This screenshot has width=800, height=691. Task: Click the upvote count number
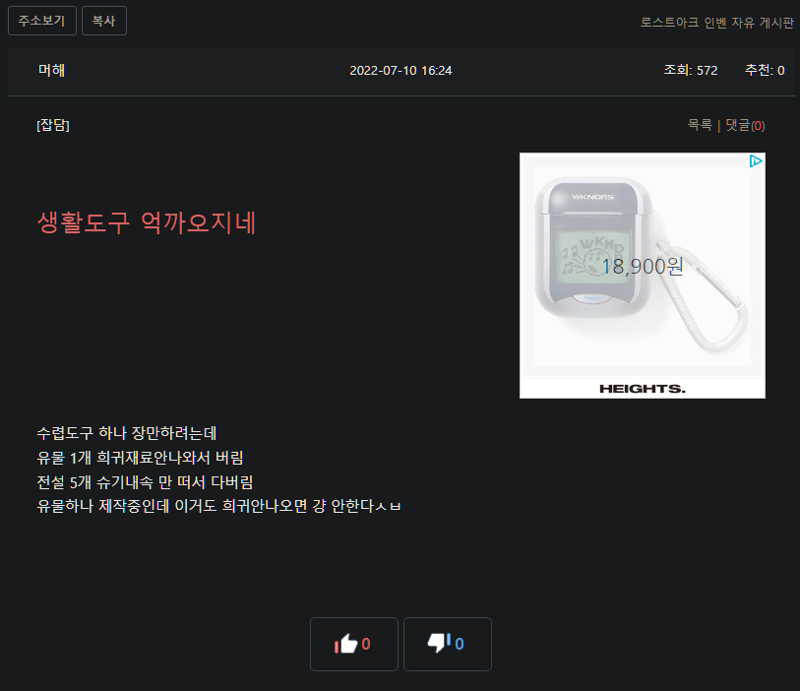click(x=366, y=644)
